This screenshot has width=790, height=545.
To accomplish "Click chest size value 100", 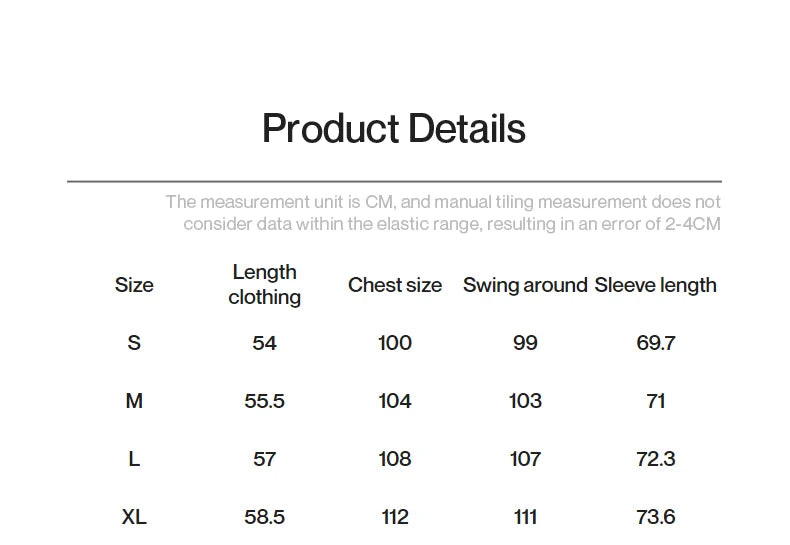I will point(394,343).
